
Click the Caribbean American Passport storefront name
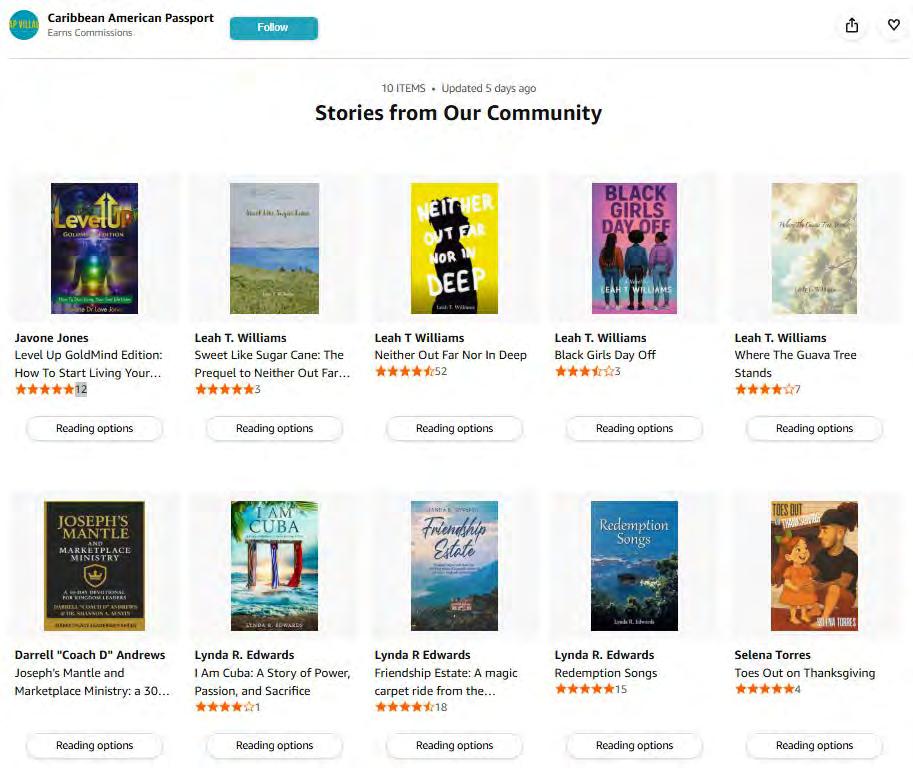pyautogui.click(x=130, y=18)
